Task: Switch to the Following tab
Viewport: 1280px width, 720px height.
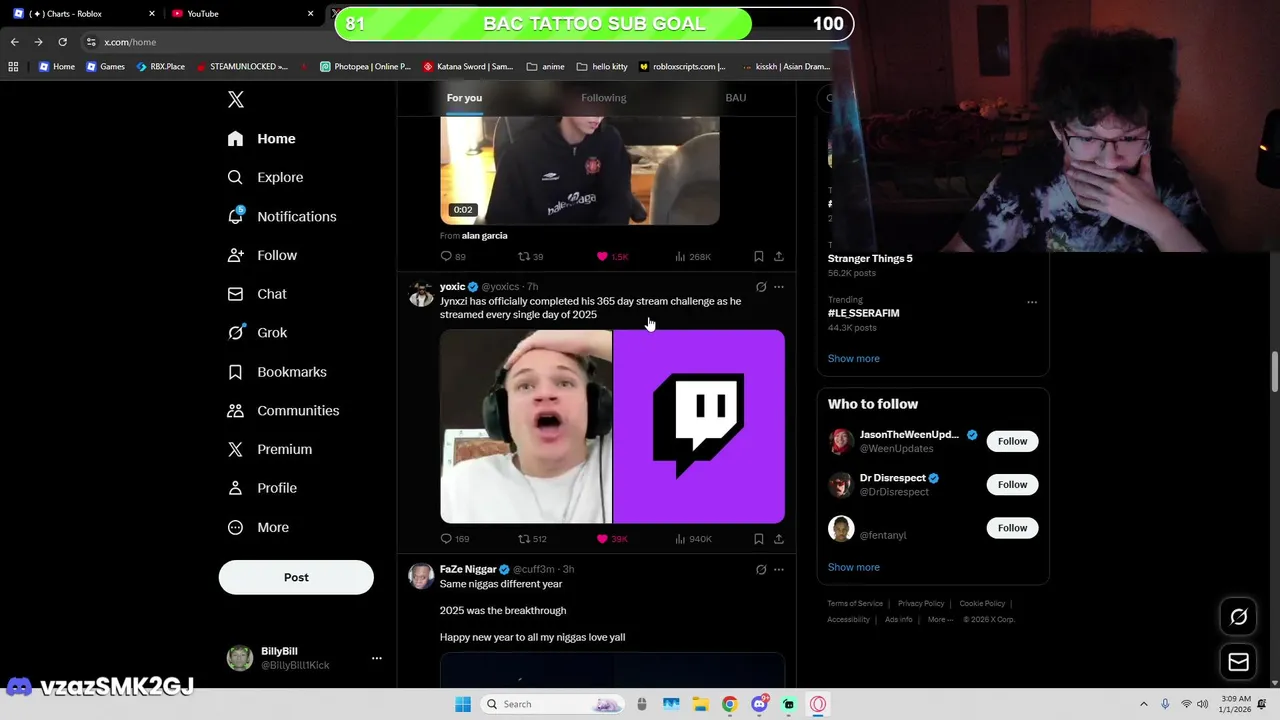Action: (604, 97)
